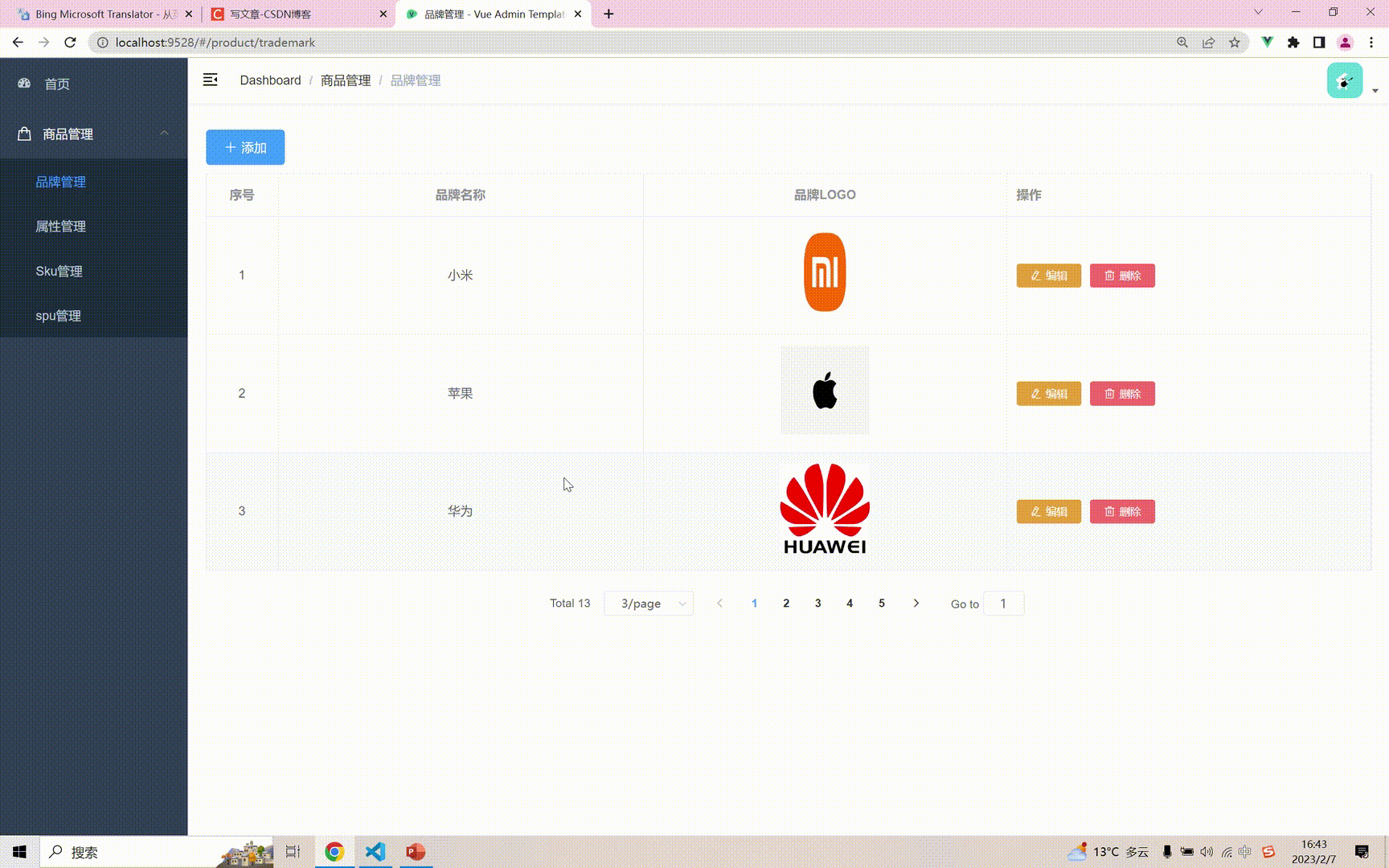Delete the 小米 brand row

point(1122,276)
